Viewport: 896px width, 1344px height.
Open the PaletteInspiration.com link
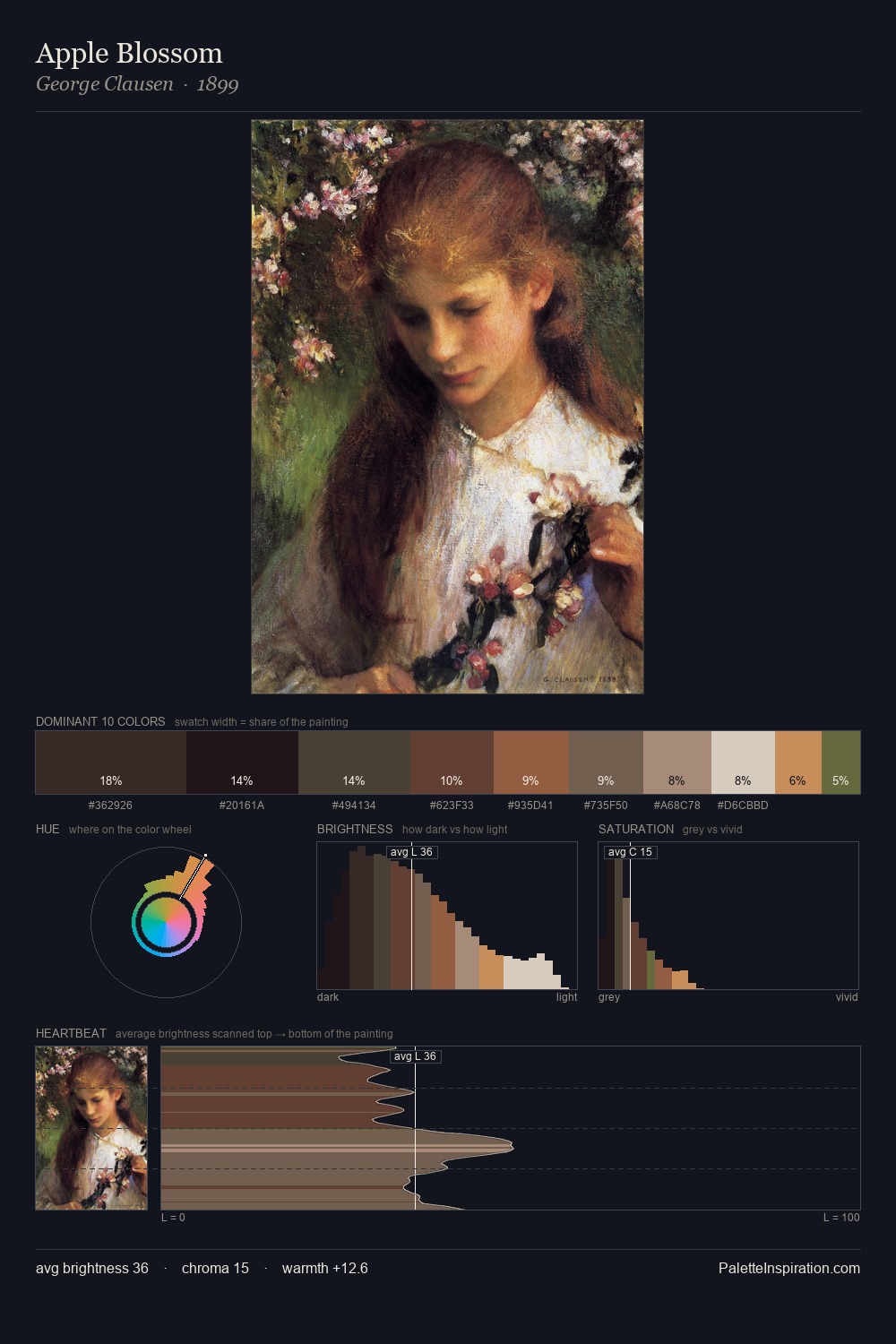pos(789,1268)
